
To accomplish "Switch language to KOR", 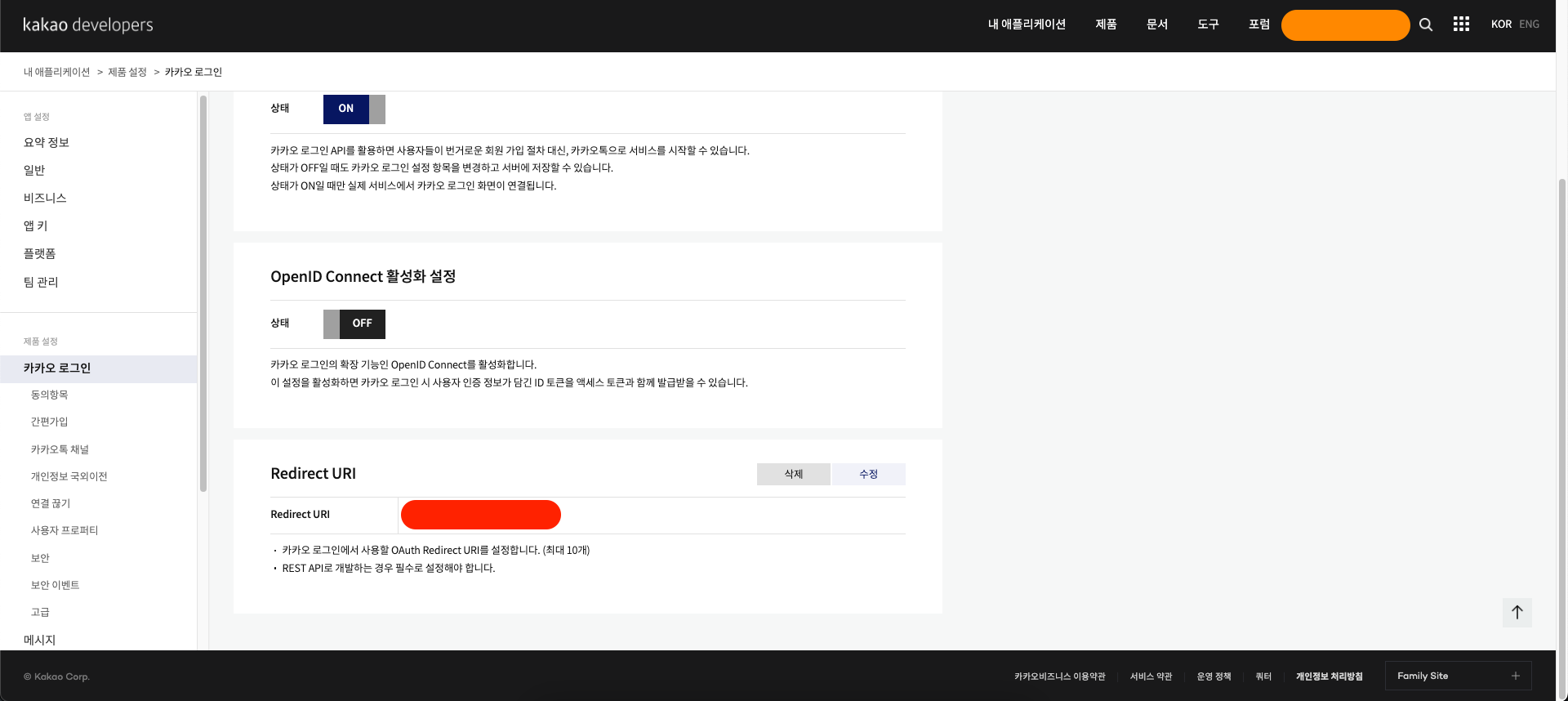I will click(x=1501, y=25).
